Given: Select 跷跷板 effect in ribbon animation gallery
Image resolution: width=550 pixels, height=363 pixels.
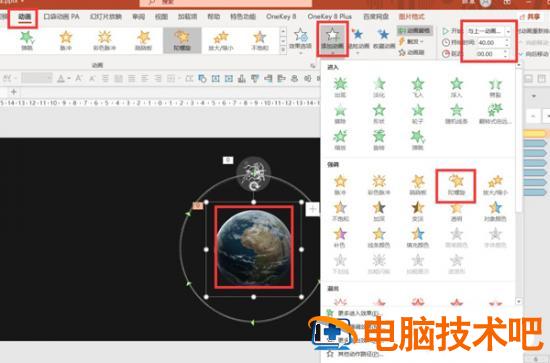Looking at the screenshot, I should [x=143, y=40].
